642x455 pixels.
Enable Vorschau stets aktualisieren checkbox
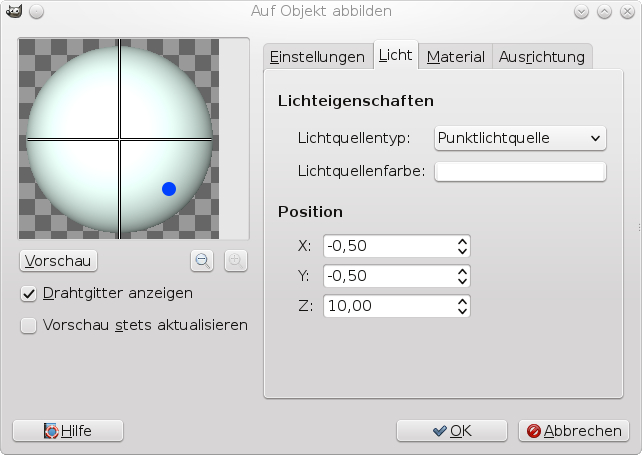pyautogui.click(x=28, y=326)
